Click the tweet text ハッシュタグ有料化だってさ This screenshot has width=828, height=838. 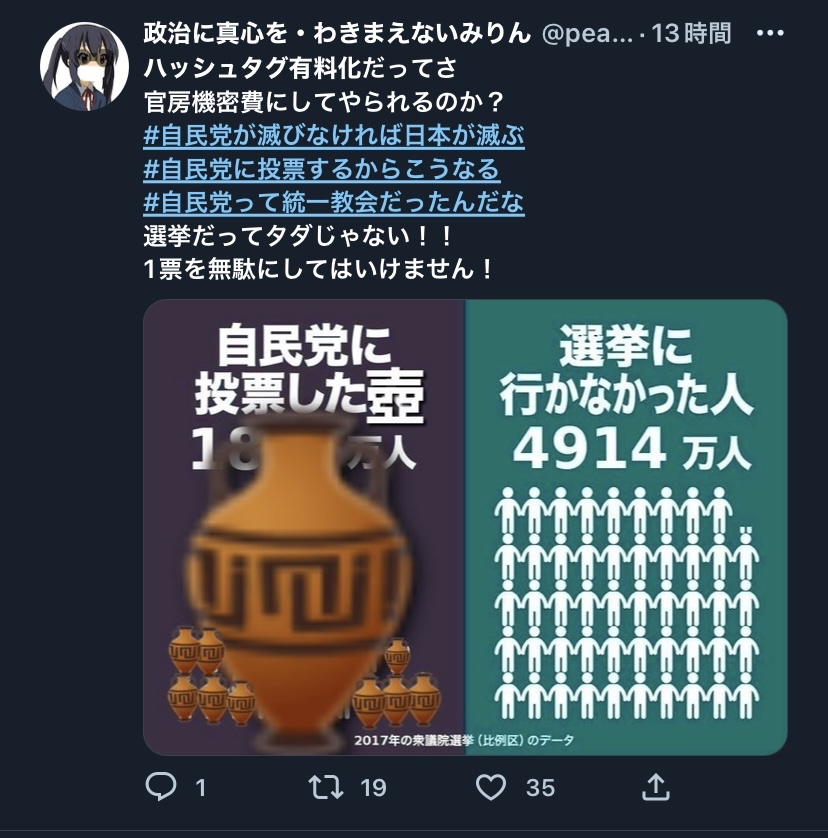(x=300, y=68)
